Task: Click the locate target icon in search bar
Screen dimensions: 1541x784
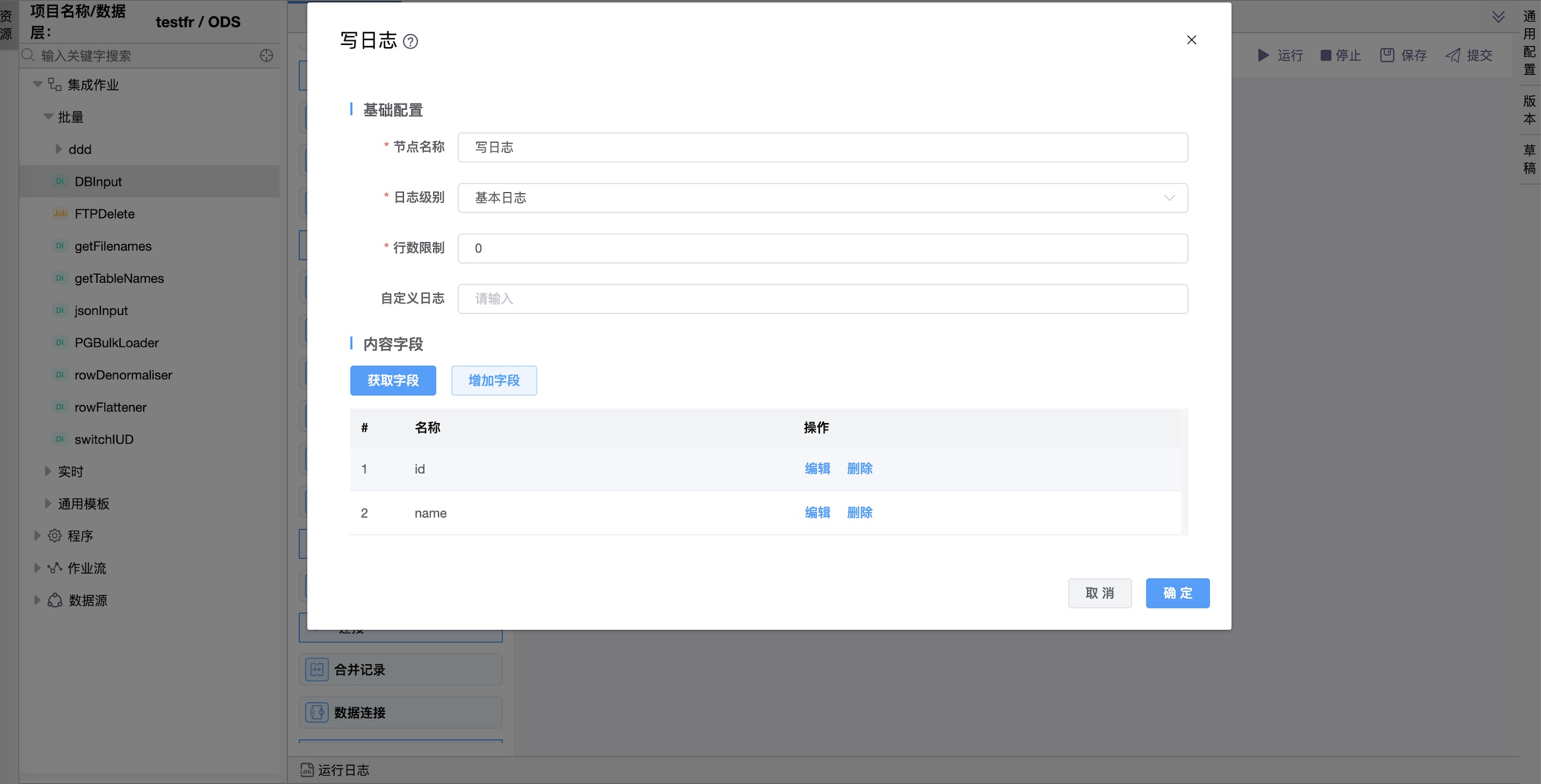Action: pos(266,55)
